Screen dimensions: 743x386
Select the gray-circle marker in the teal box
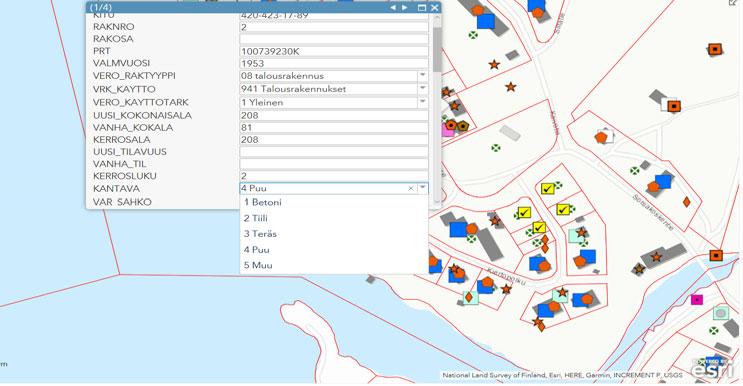(721, 313)
